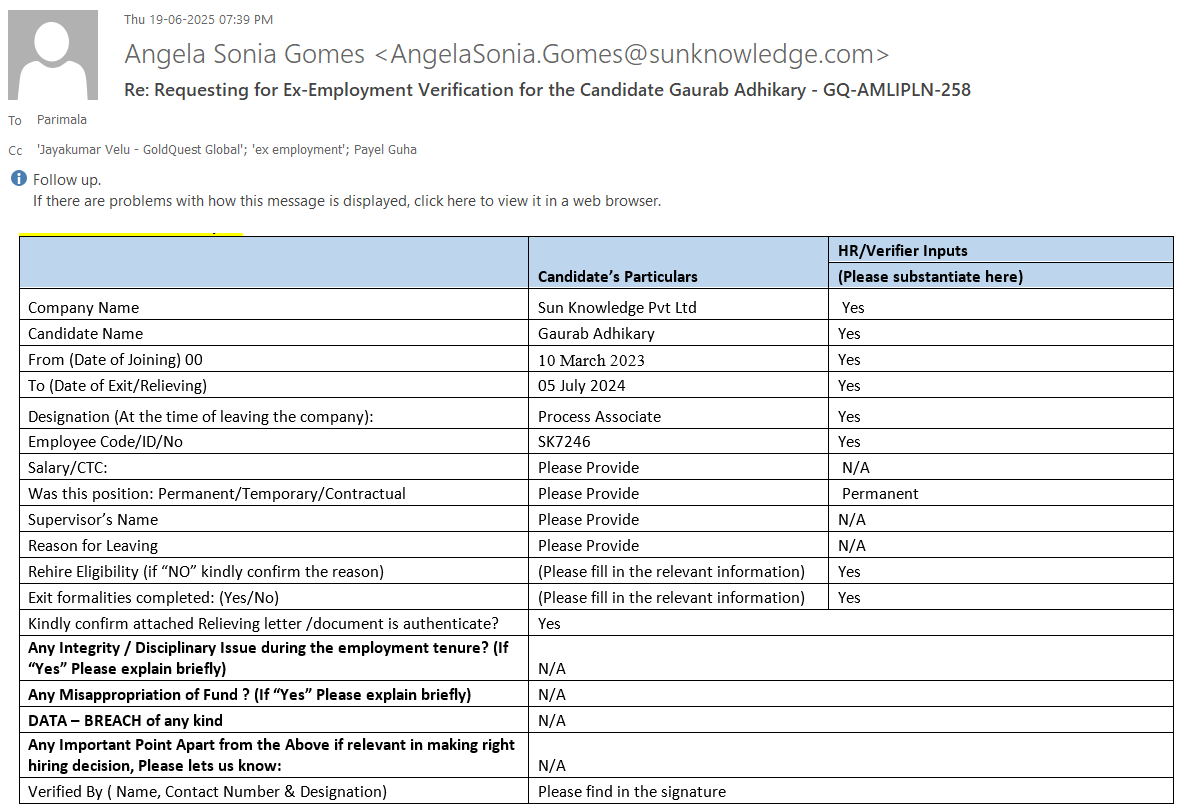Viewport: 1188px width, 807px height.
Task: Select the Process Associate designation cell
Action: 599,417
